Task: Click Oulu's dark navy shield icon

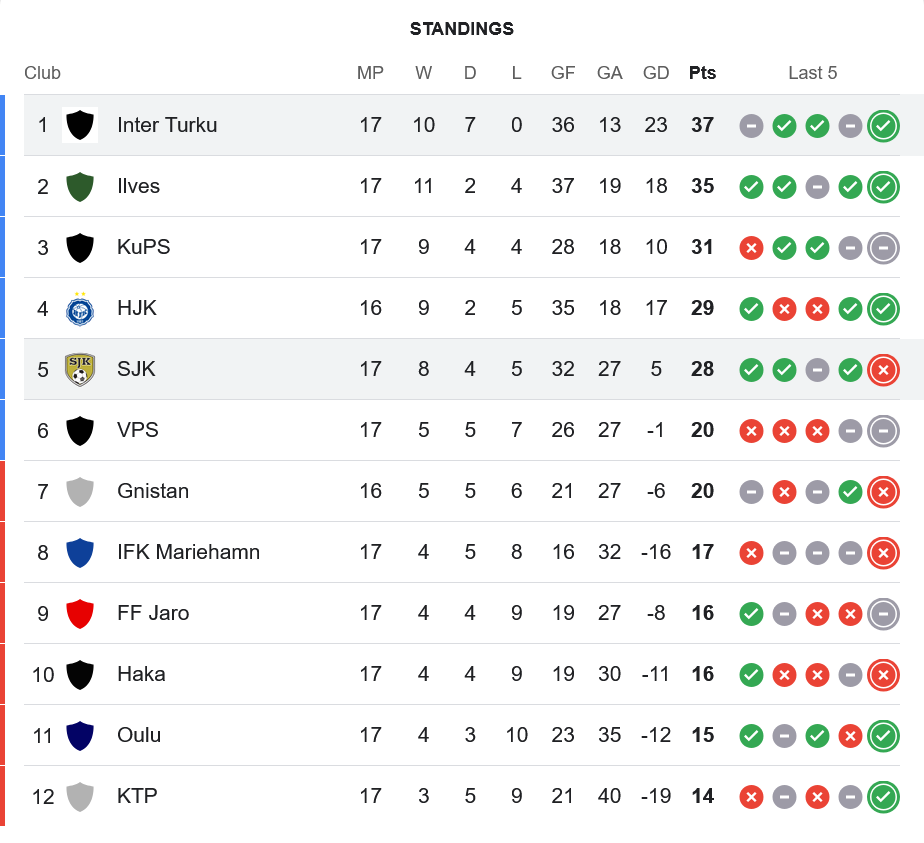Action: click(x=80, y=736)
